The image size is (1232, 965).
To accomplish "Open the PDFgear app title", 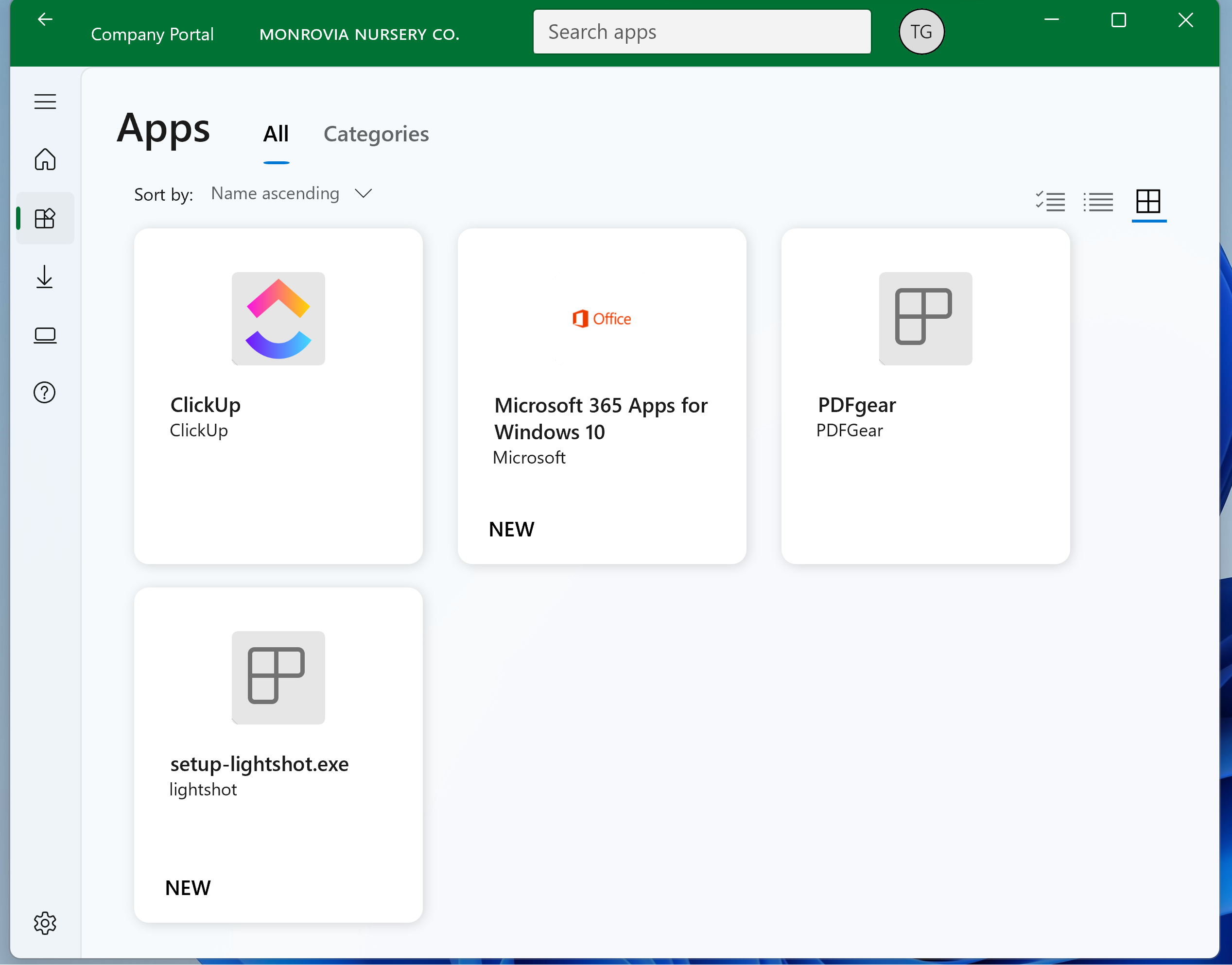I will click(857, 405).
